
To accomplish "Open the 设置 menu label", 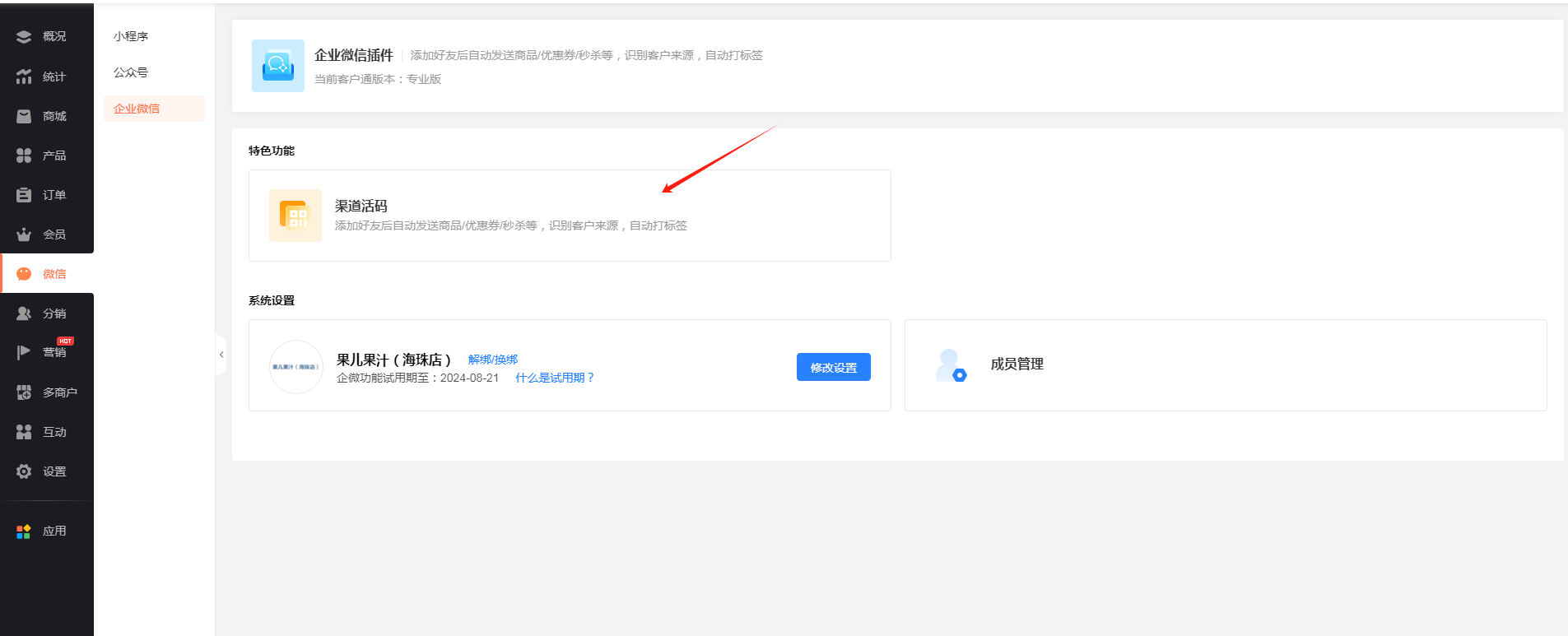I will [54, 471].
